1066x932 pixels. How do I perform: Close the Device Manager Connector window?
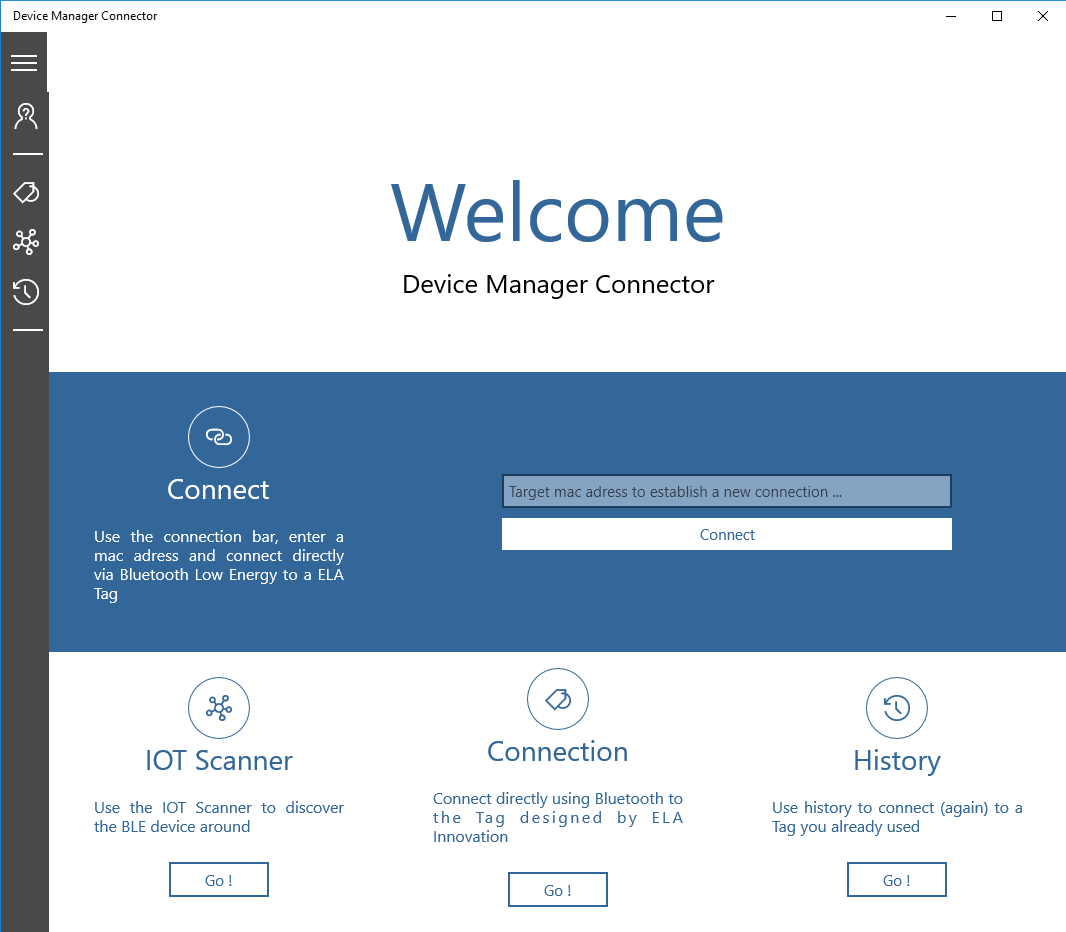tap(1042, 16)
